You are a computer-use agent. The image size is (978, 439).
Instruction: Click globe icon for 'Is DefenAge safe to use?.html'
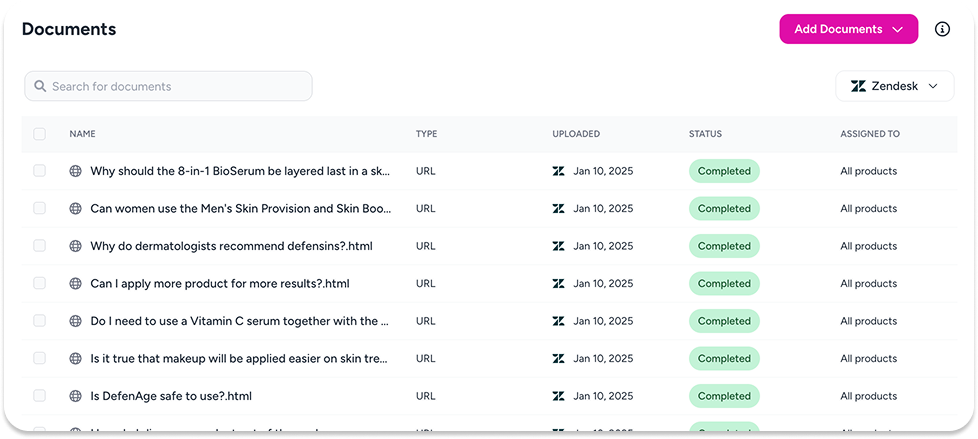[75, 396]
